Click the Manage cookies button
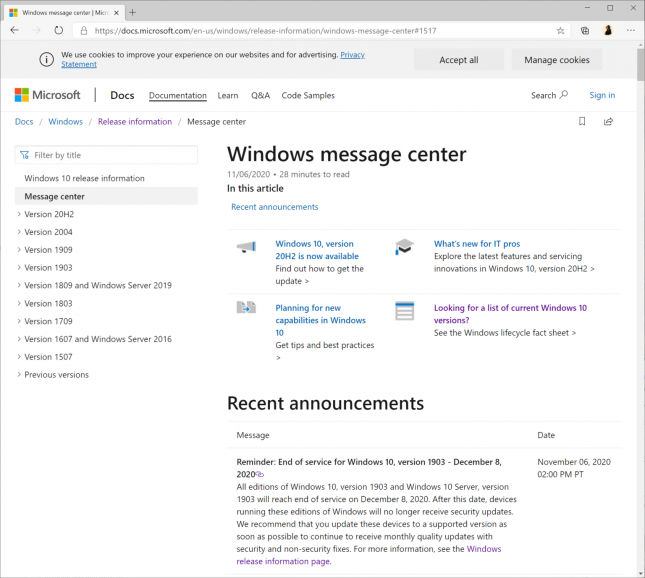 [x=557, y=60]
